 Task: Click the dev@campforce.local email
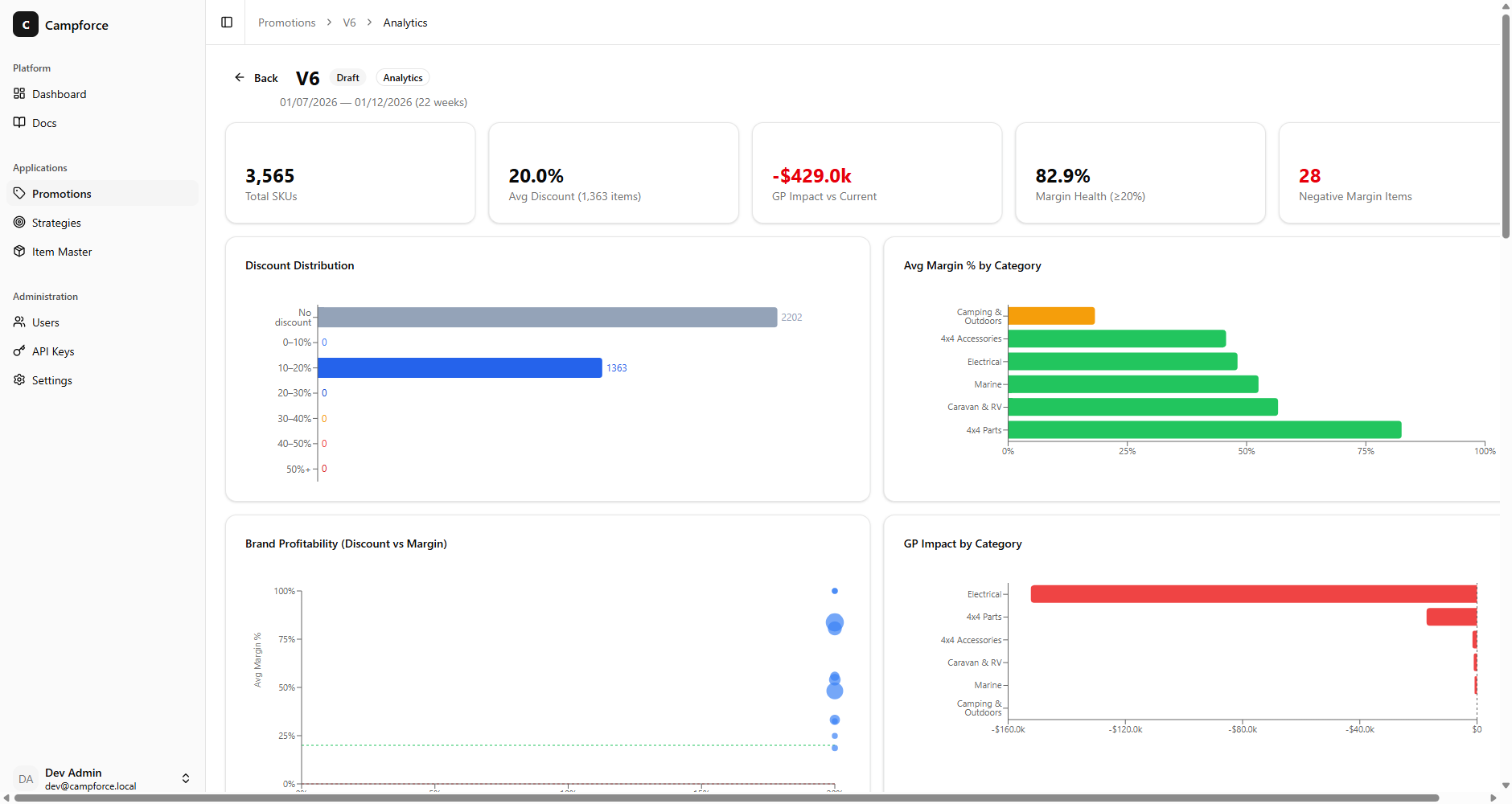91,786
